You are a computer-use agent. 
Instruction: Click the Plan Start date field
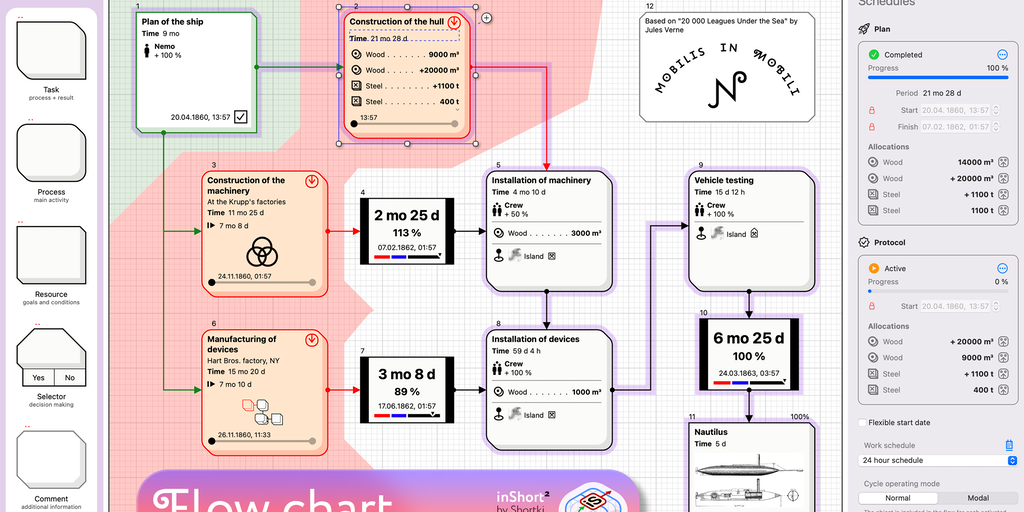point(954,110)
